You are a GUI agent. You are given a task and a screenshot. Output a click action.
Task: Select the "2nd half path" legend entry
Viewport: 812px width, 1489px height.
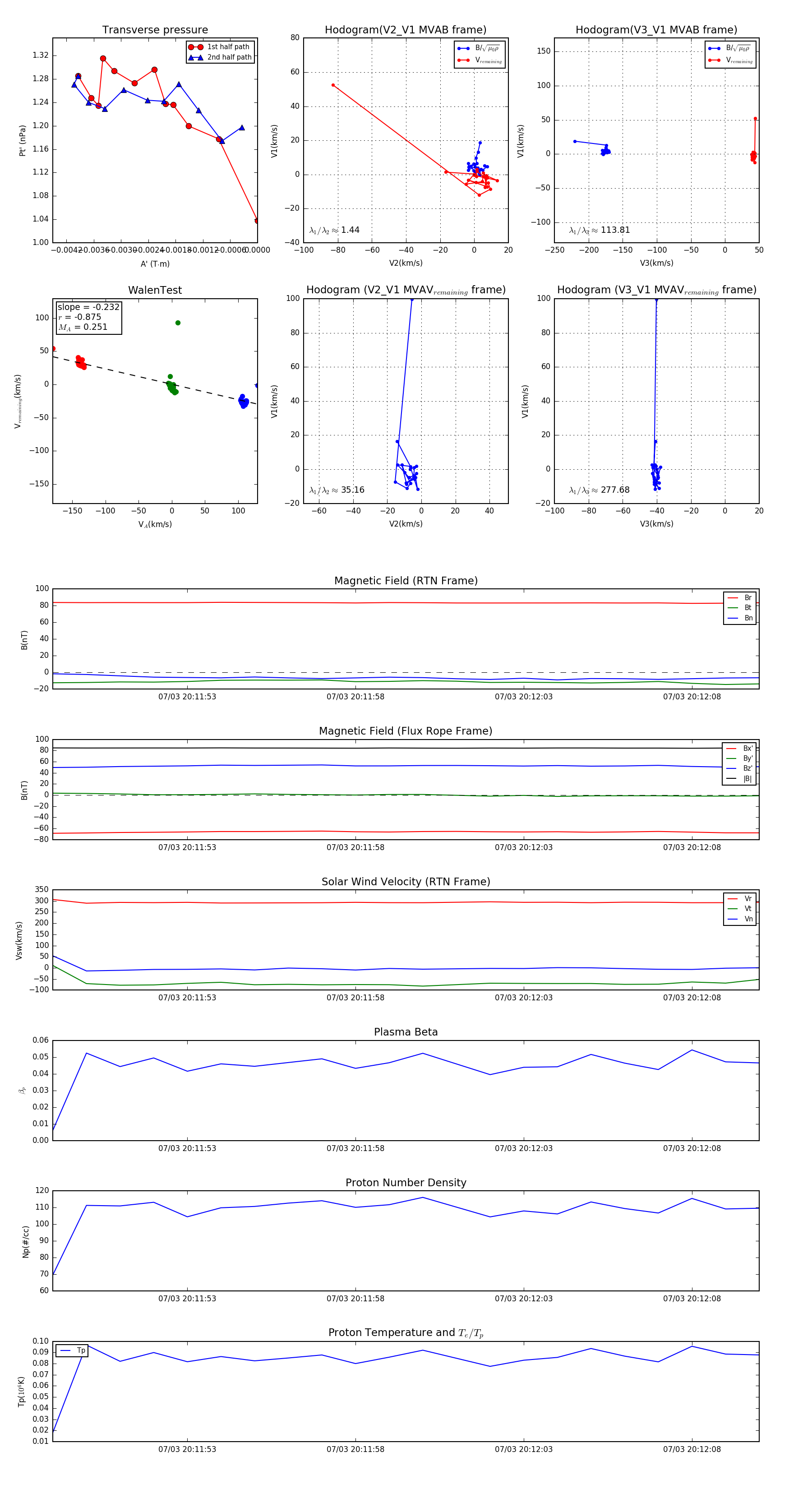pyautogui.click(x=221, y=57)
